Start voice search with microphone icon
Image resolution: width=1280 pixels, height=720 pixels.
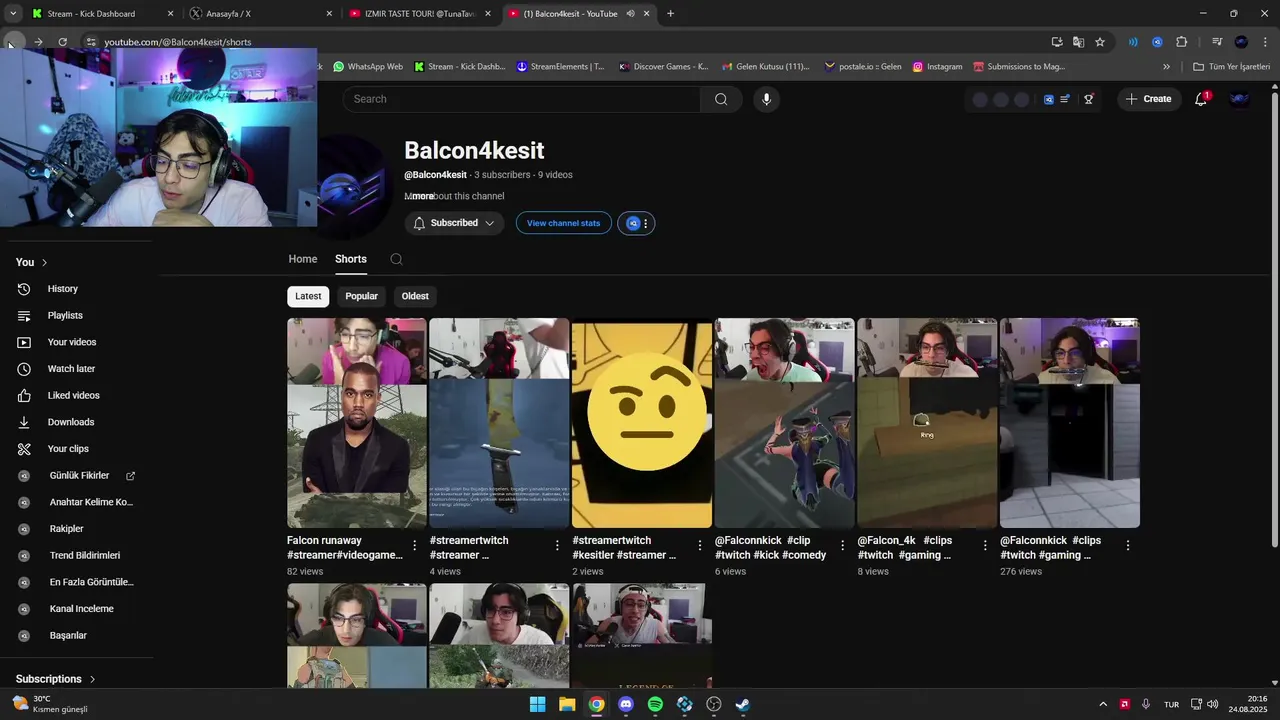[766, 99]
